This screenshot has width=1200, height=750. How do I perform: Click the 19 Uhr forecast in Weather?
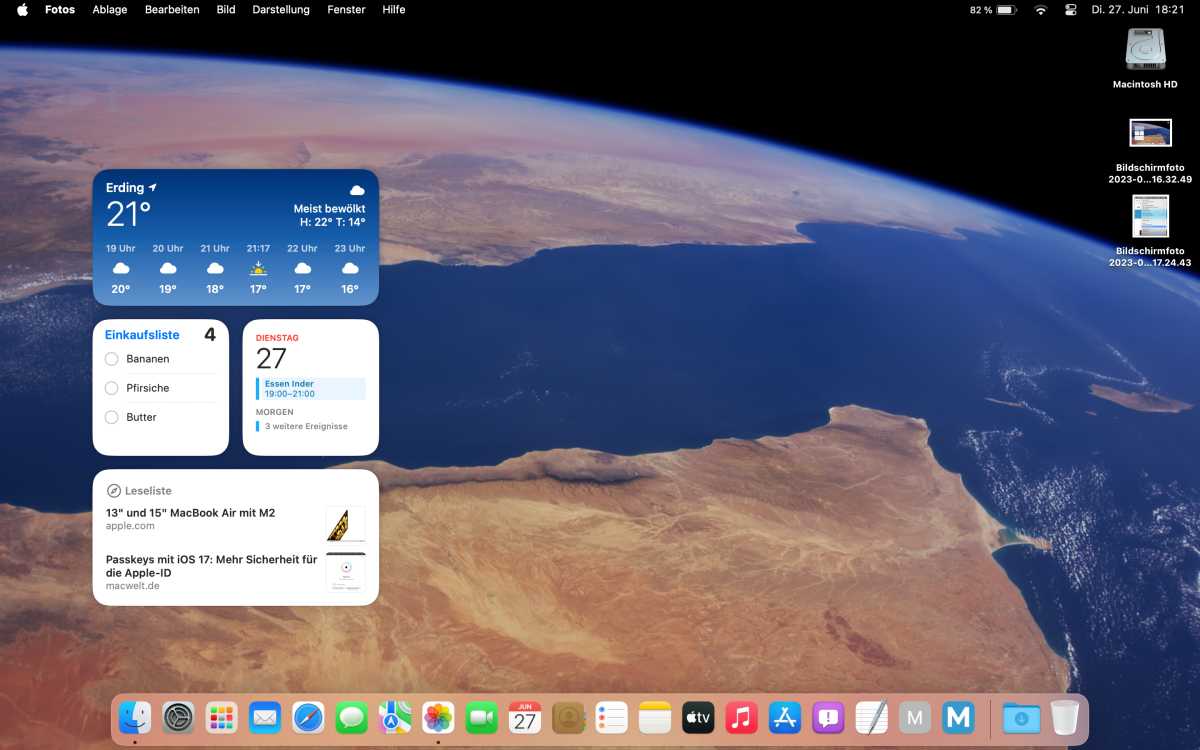coord(121,269)
